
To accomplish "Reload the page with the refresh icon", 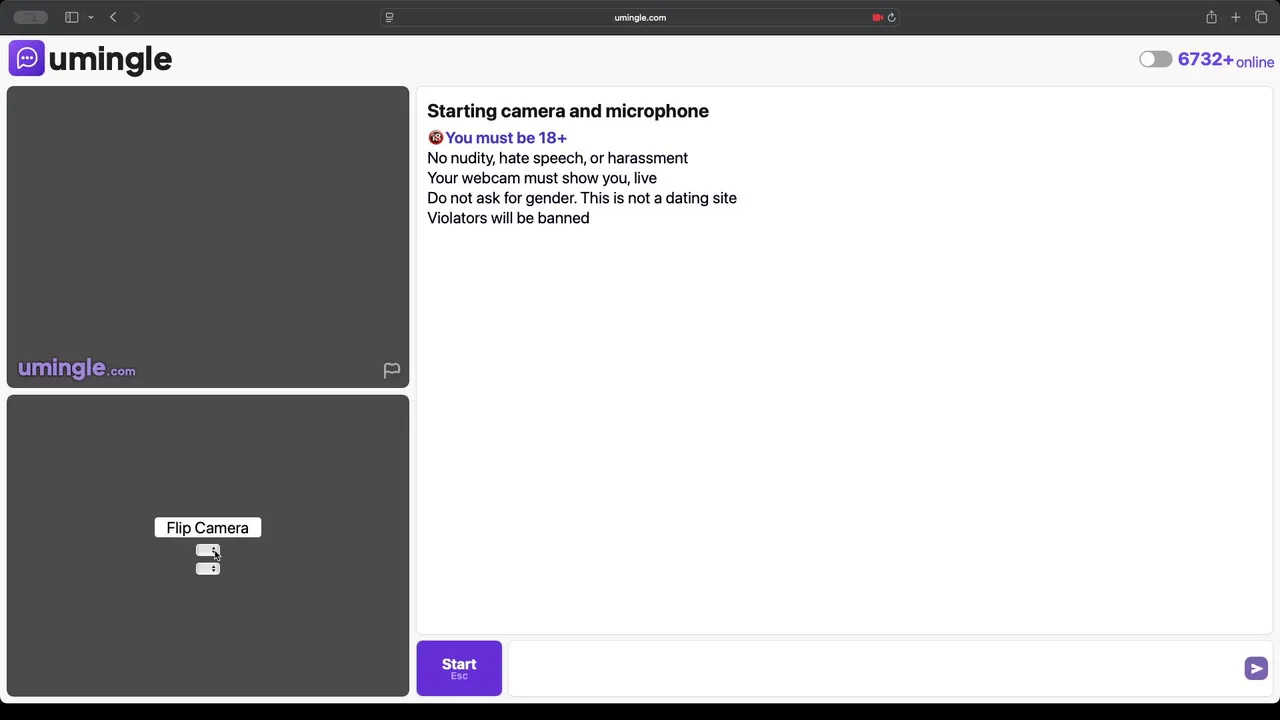I will (891, 17).
